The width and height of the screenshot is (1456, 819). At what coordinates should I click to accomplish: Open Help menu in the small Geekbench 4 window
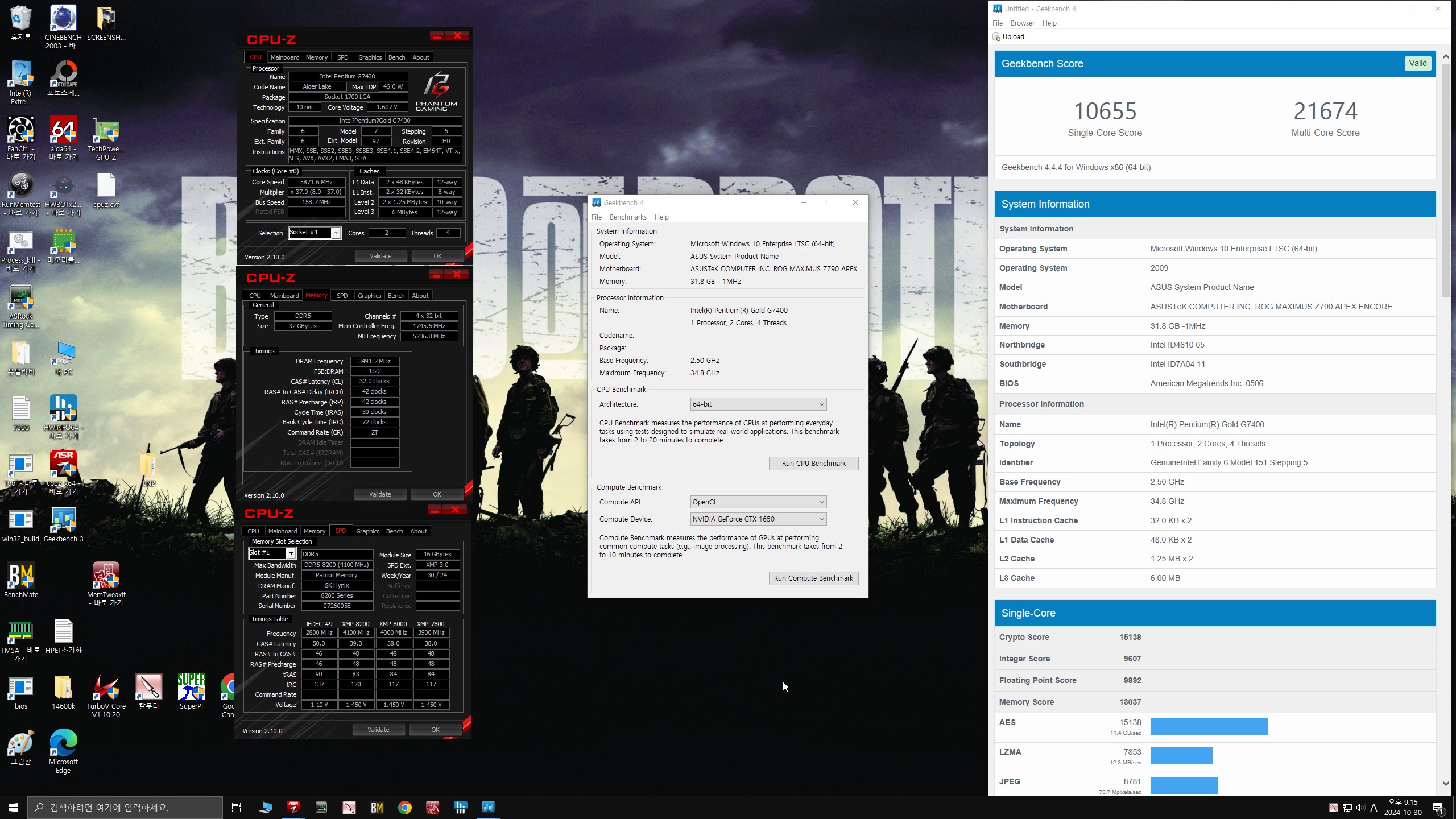click(661, 217)
